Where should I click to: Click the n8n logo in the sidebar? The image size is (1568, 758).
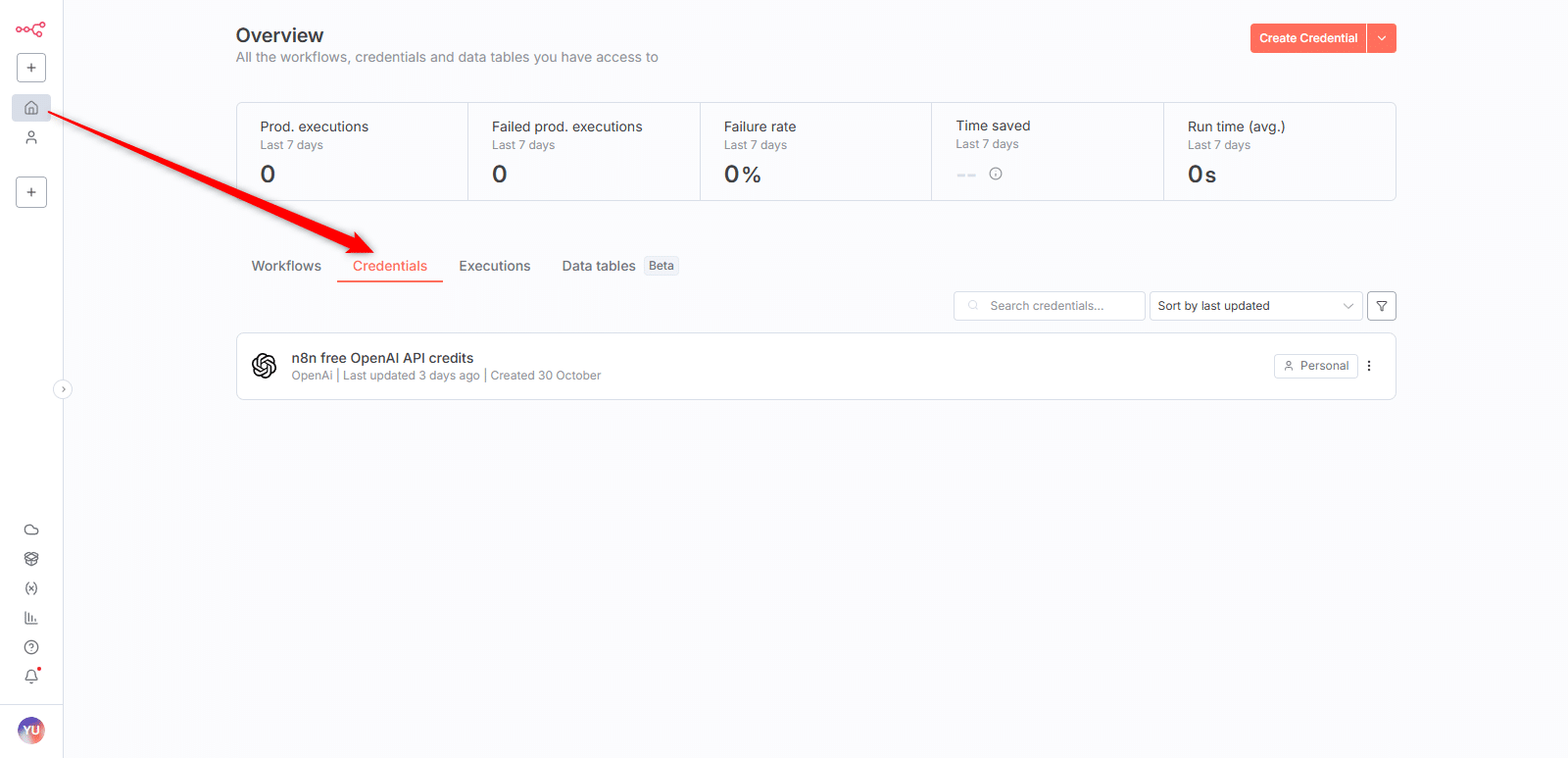click(x=30, y=29)
